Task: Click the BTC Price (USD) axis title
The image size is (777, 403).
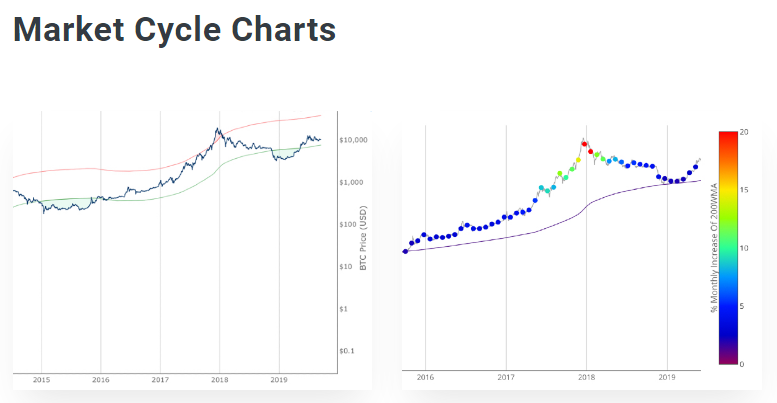Action: [364, 240]
